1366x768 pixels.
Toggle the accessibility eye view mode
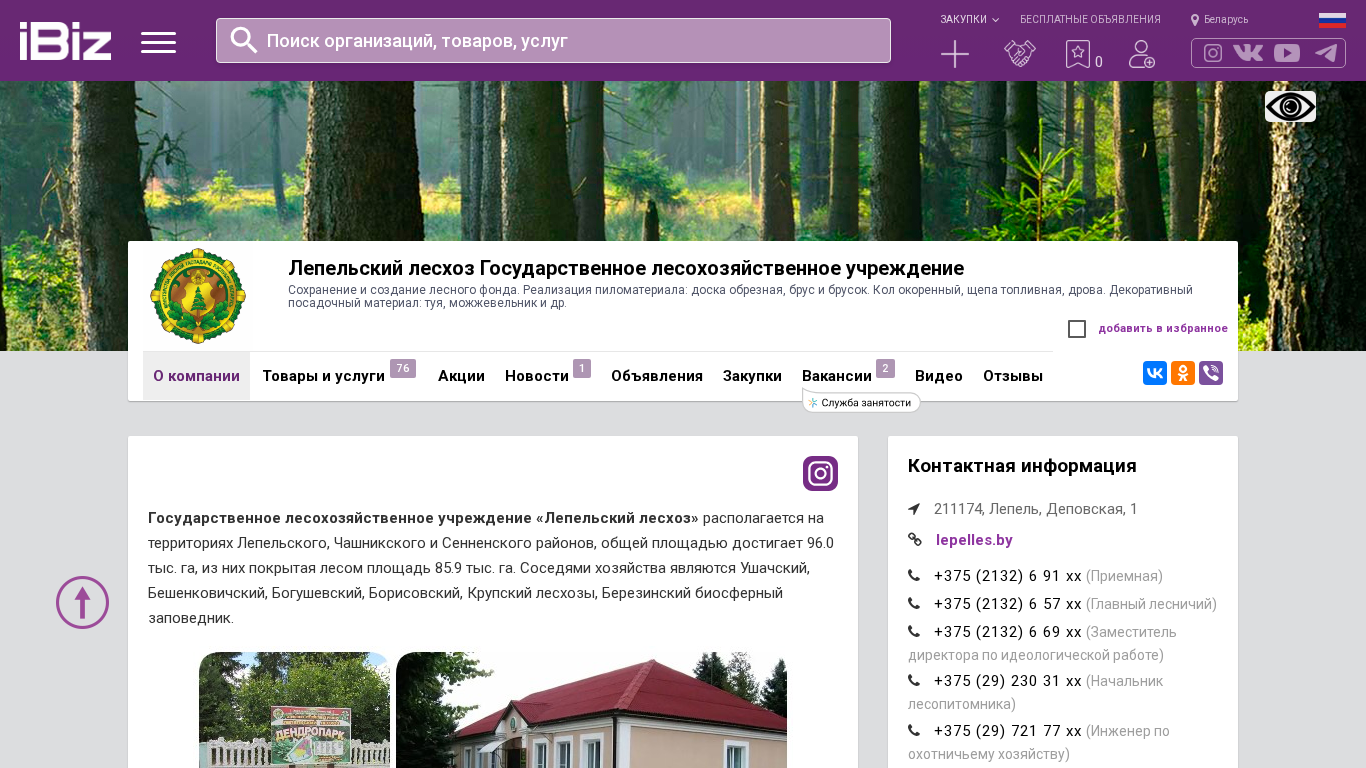[x=1290, y=106]
